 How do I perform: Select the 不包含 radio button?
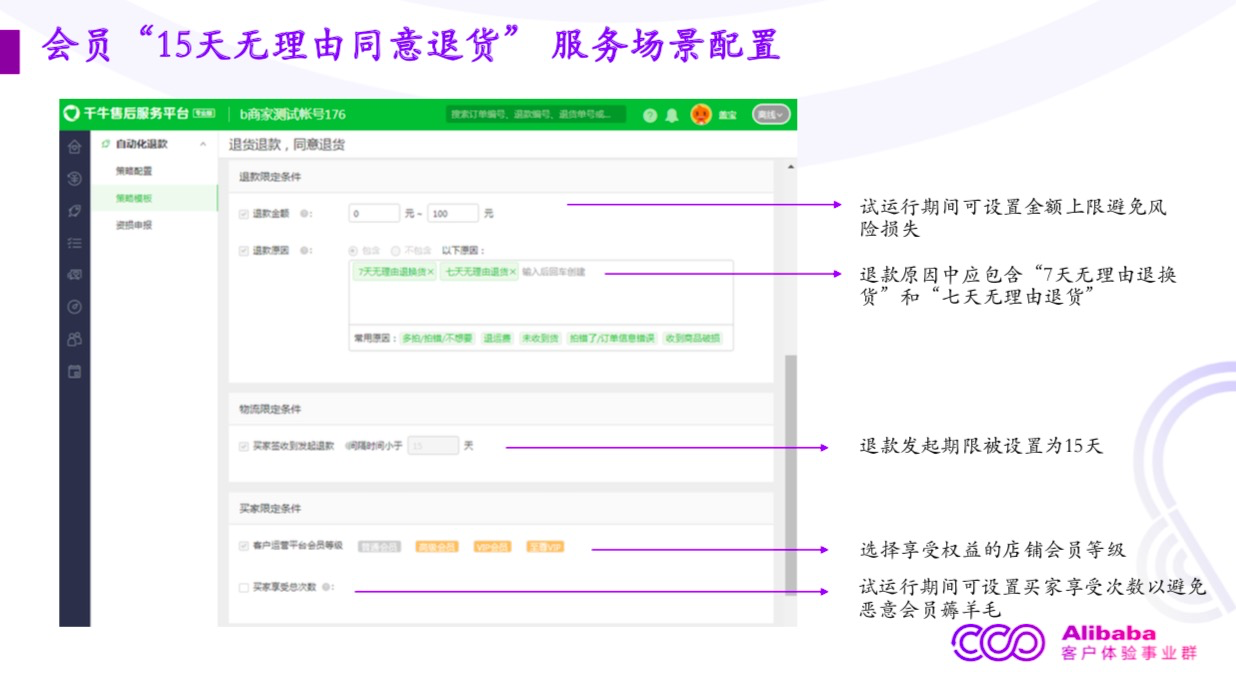click(396, 251)
